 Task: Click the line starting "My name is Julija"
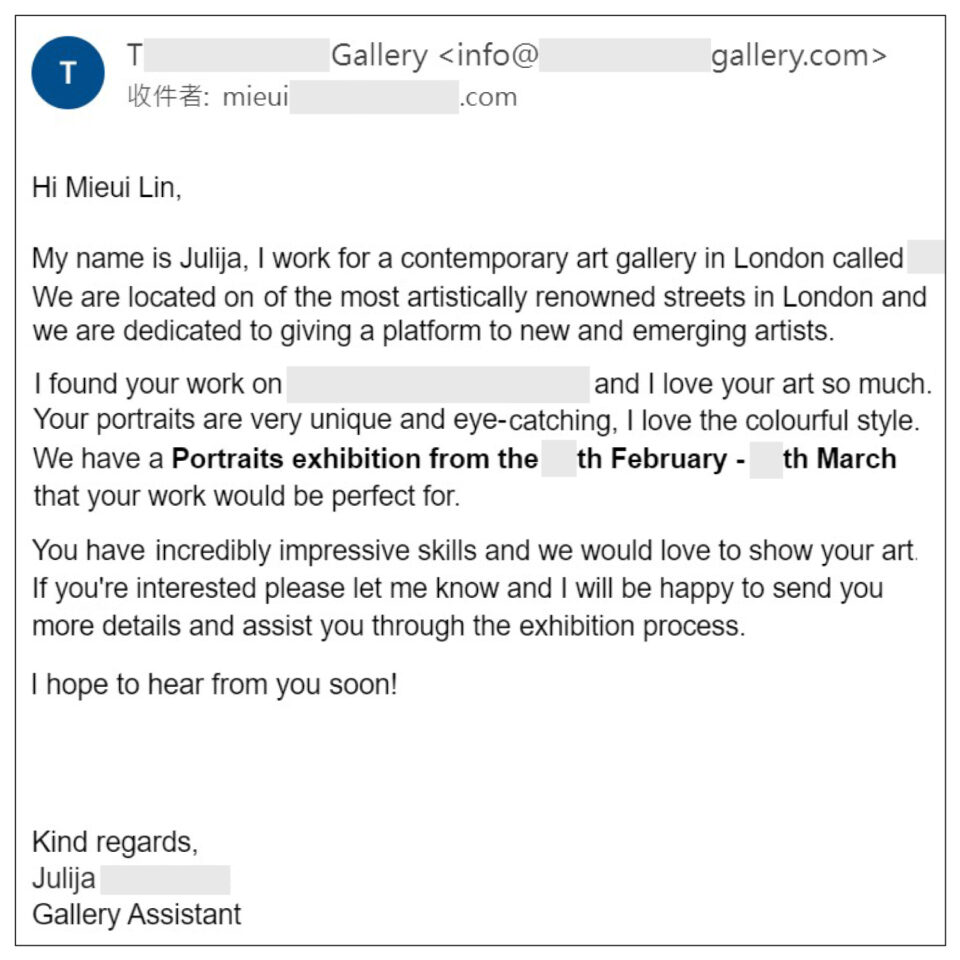(x=468, y=258)
